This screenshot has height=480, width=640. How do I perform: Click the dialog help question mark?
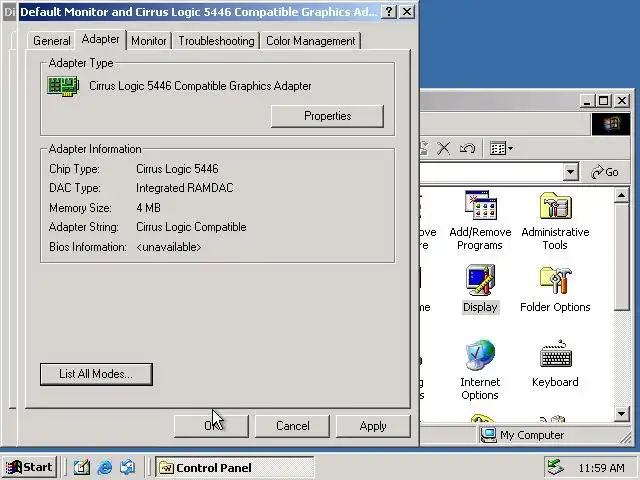point(389,11)
